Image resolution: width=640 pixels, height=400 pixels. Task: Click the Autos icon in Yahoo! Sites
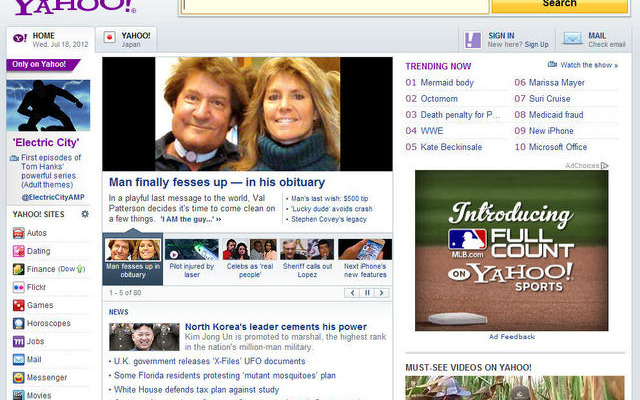(x=18, y=233)
